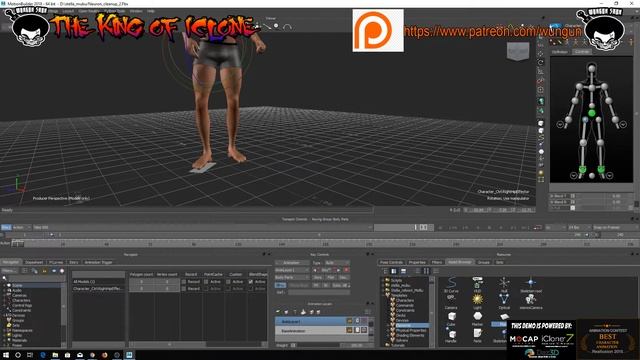Switch to the FCurves tab
Image resolution: width=640 pixels, height=360 pixels.
click(56, 262)
